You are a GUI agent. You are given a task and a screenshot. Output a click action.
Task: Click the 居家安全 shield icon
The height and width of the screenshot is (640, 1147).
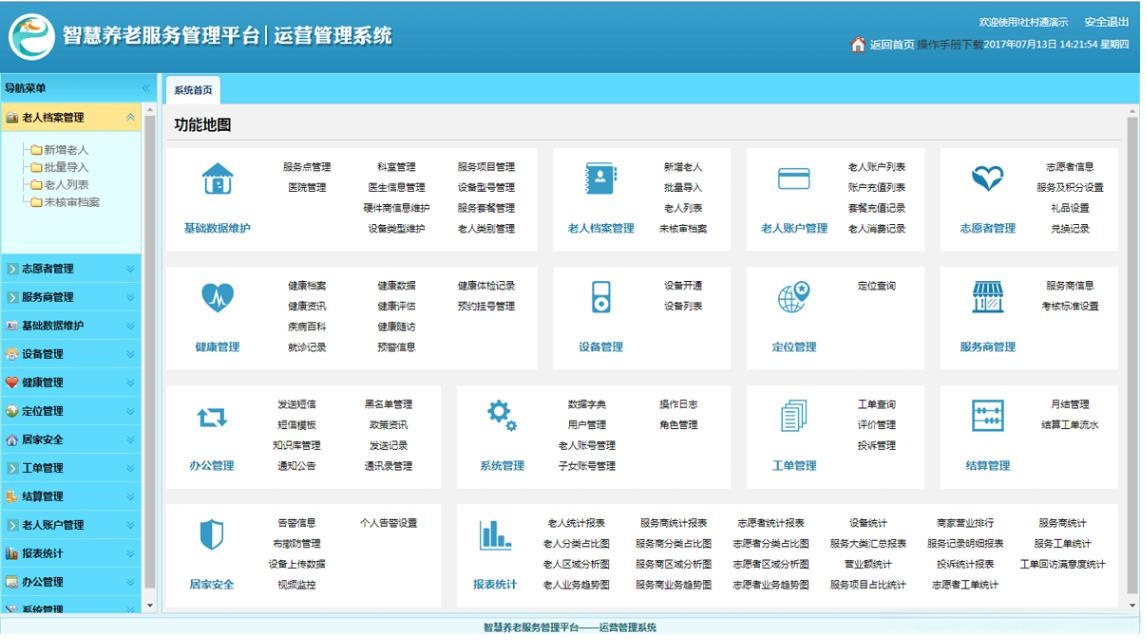point(214,536)
